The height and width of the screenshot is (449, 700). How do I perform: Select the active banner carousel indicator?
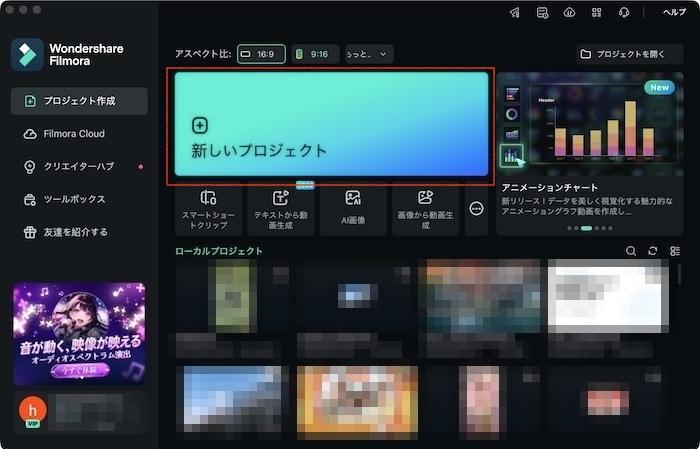[586, 228]
